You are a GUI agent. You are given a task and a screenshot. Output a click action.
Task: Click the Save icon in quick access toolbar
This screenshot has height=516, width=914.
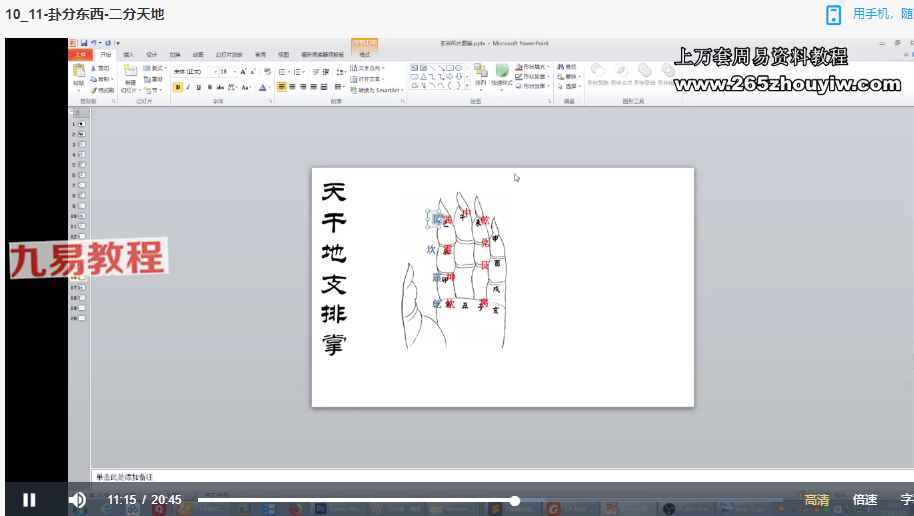tap(85, 43)
